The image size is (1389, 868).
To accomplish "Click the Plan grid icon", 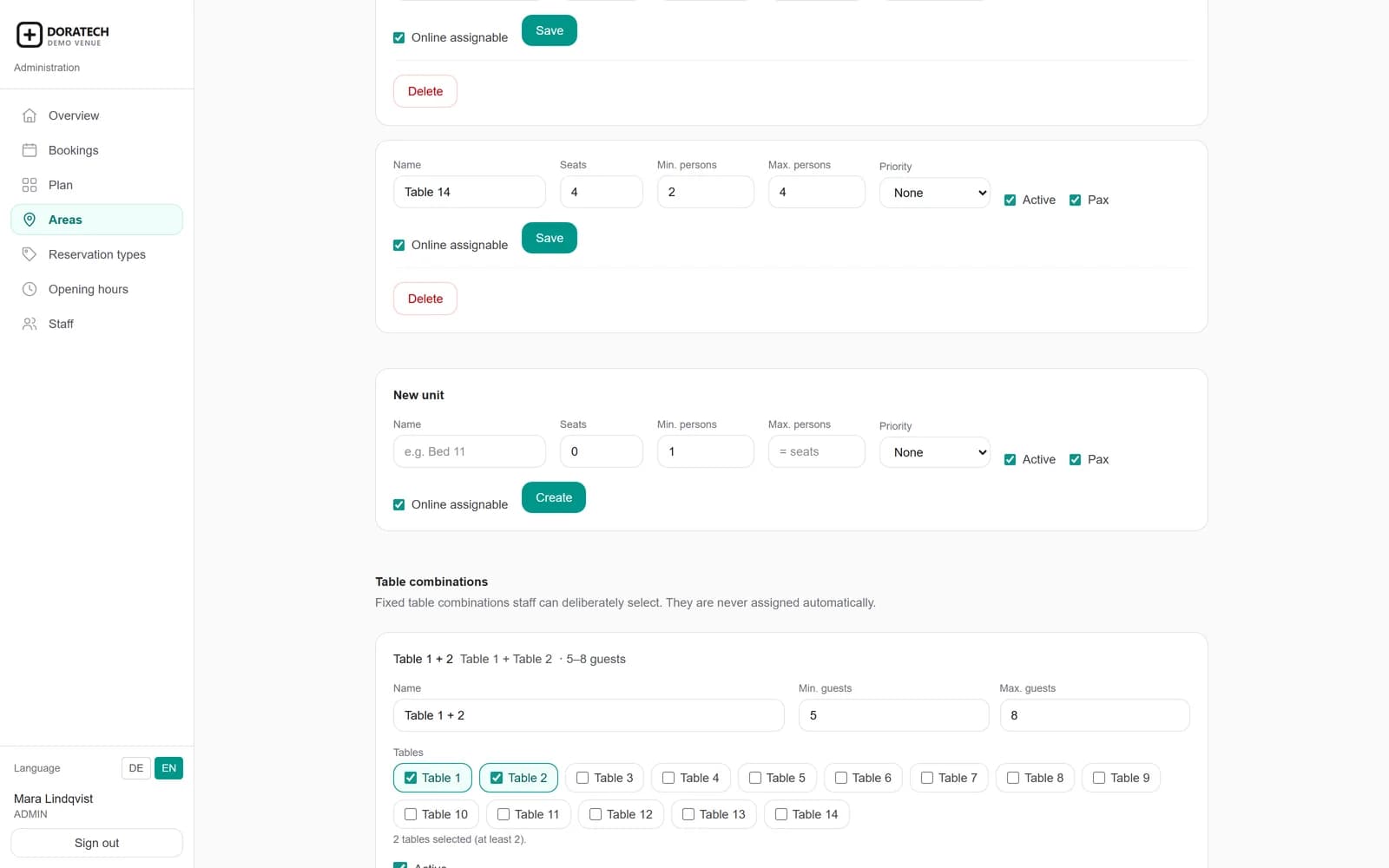I will point(30,185).
